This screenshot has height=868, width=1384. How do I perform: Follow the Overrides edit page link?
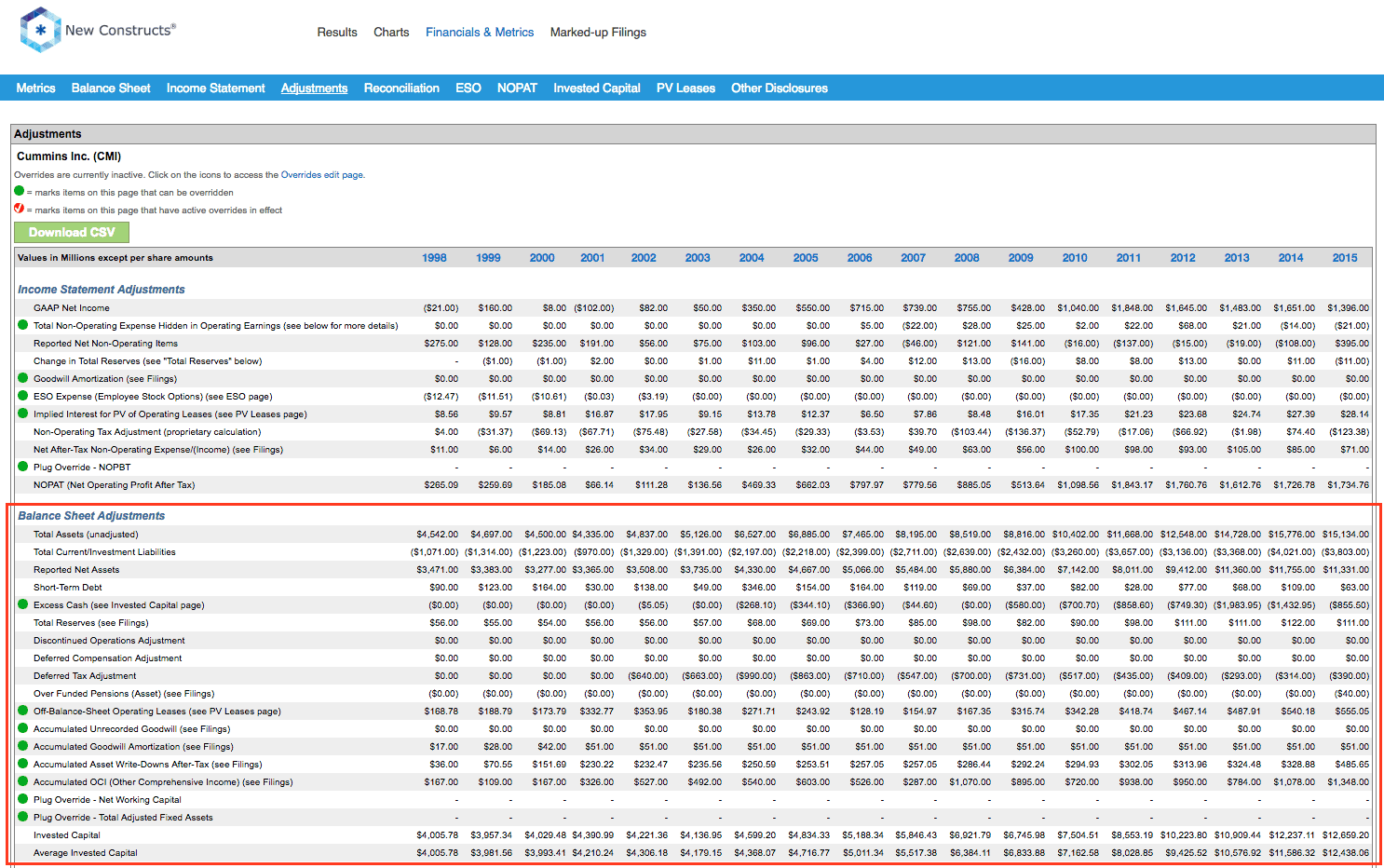tap(321, 174)
